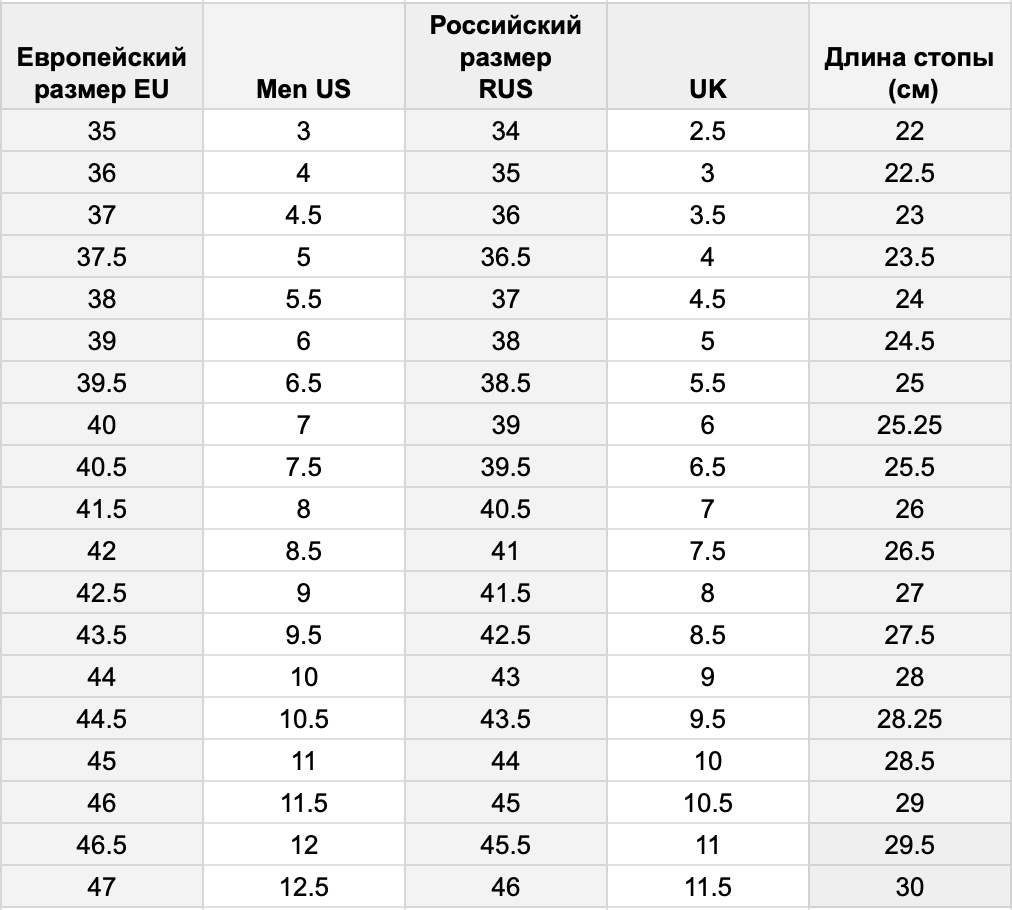Select foot length cell 22.5
The height and width of the screenshot is (910, 1012).
(x=910, y=173)
